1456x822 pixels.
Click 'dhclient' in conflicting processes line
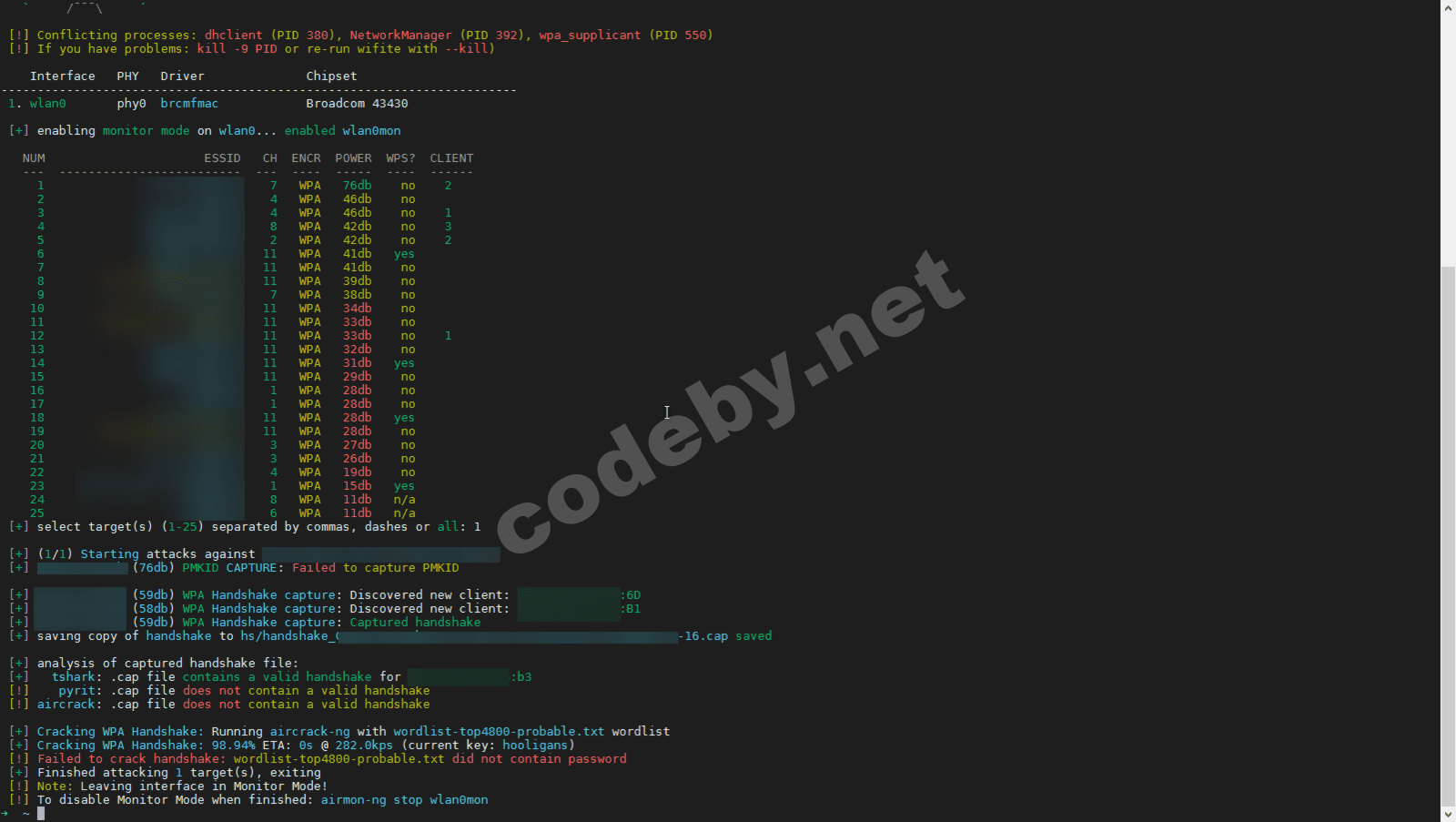pos(233,36)
